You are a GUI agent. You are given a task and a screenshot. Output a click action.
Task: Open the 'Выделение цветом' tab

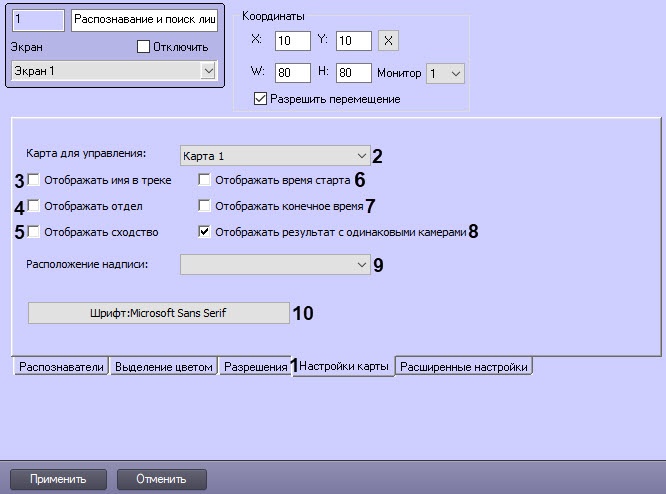(x=164, y=367)
